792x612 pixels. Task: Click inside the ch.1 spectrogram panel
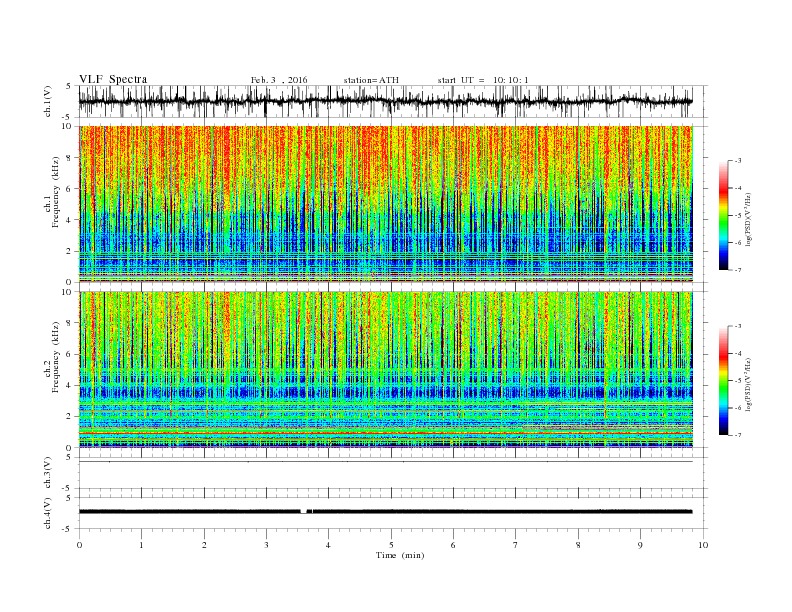tap(385, 204)
